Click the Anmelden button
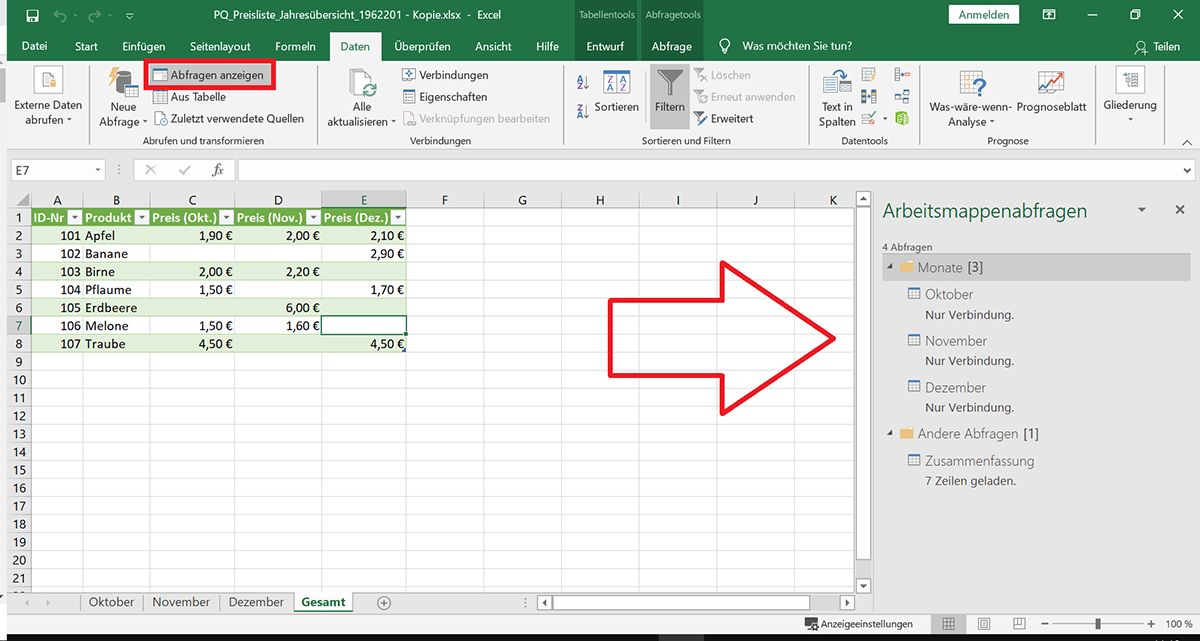The image size is (1200, 641). [x=983, y=15]
